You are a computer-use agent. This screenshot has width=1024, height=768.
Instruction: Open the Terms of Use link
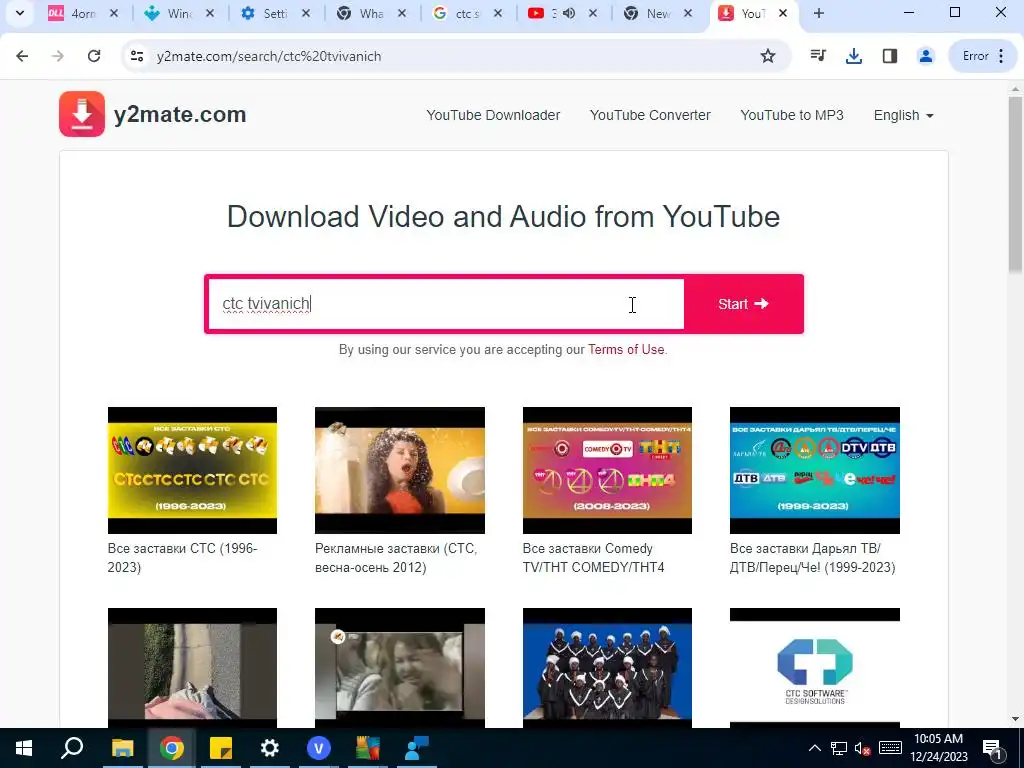pos(626,349)
